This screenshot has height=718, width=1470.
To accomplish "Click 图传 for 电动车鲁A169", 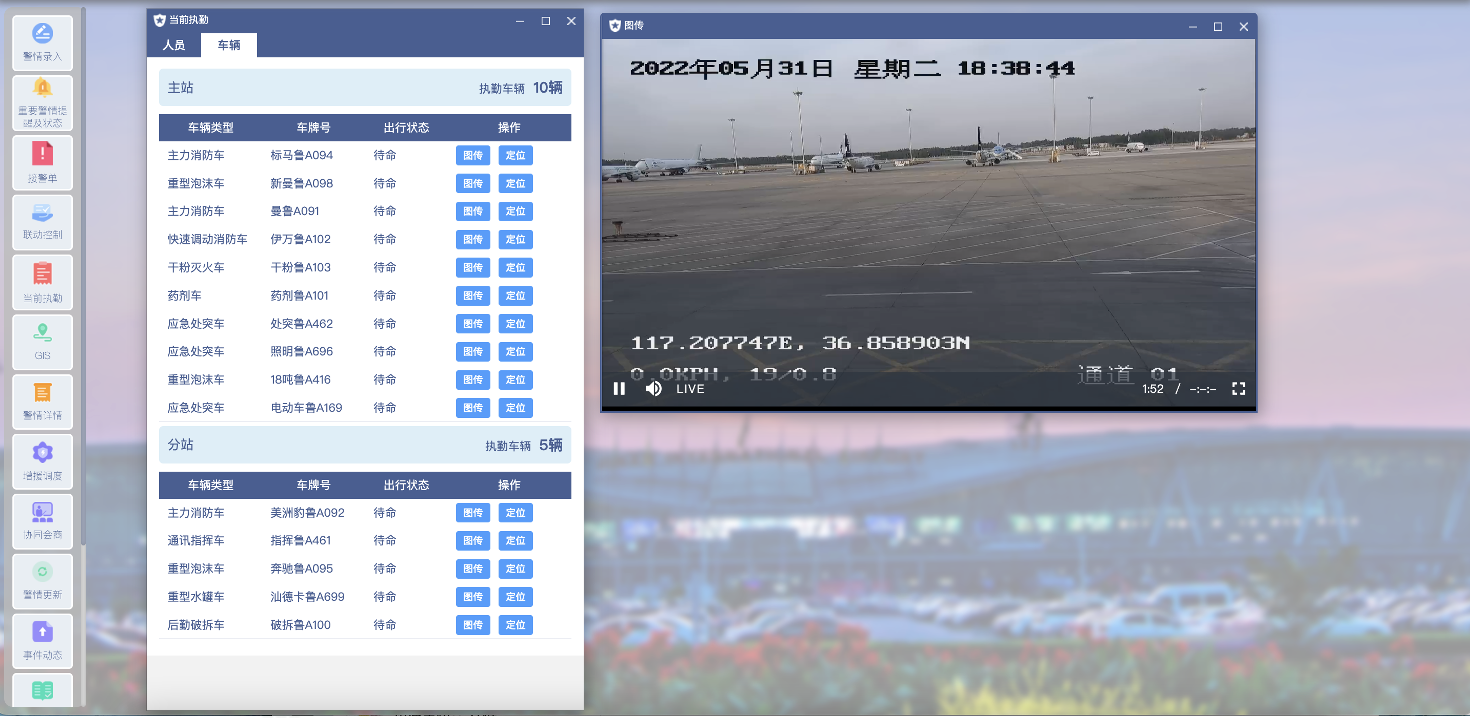I will (x=473, y=408).
